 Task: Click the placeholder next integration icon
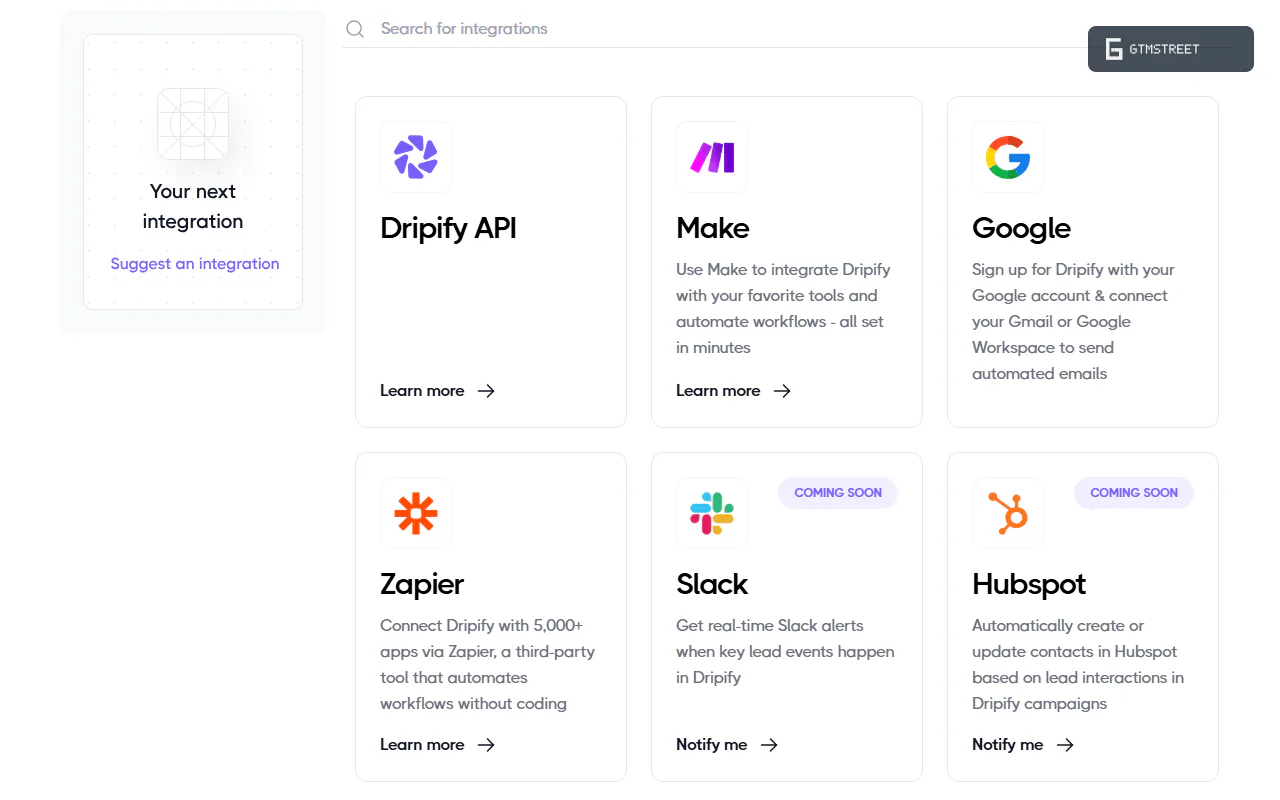[x=193, y=124]
